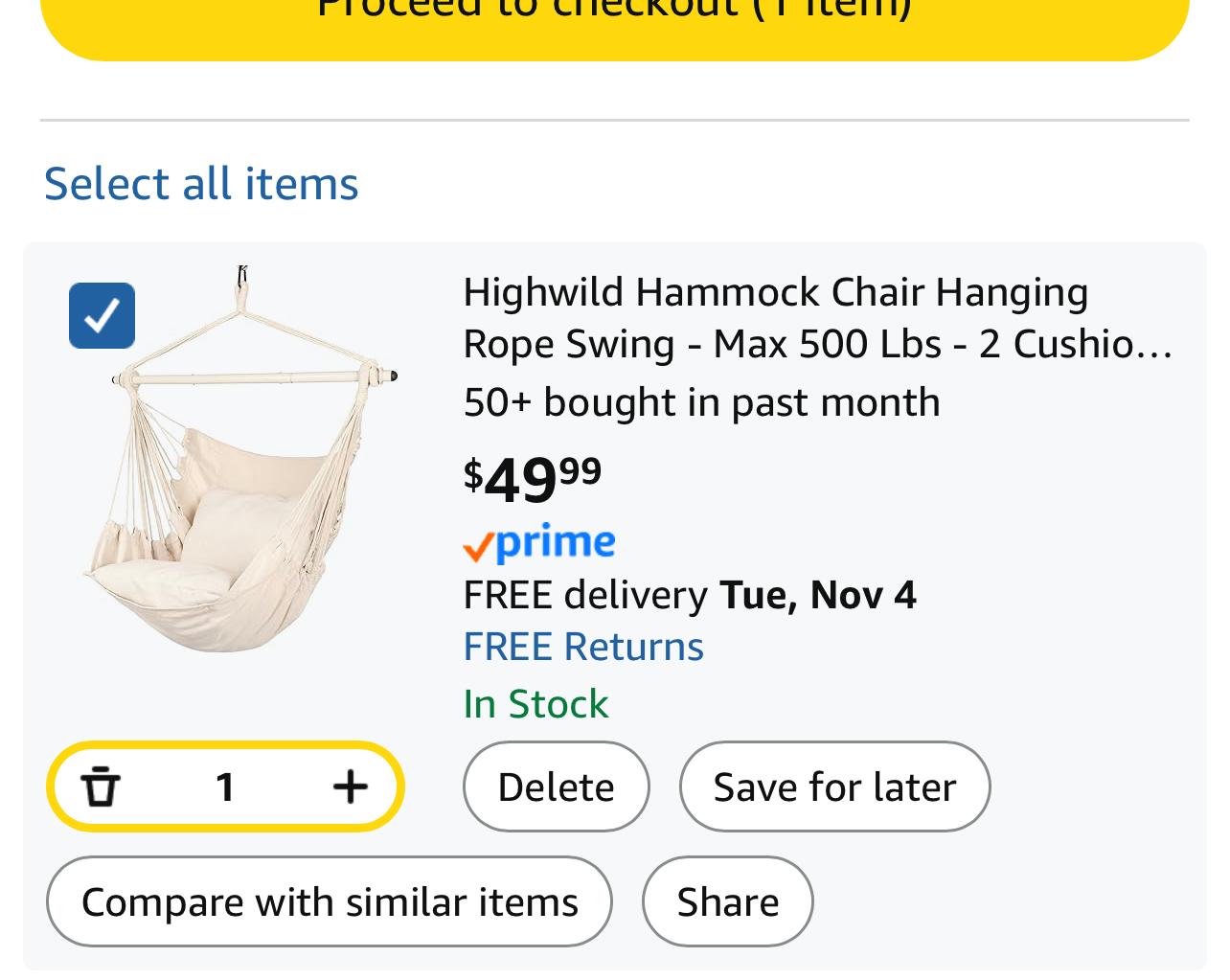Screen dimensions: 1230x980
Task: Increase quantity with the plus icon
Action: 350,787
